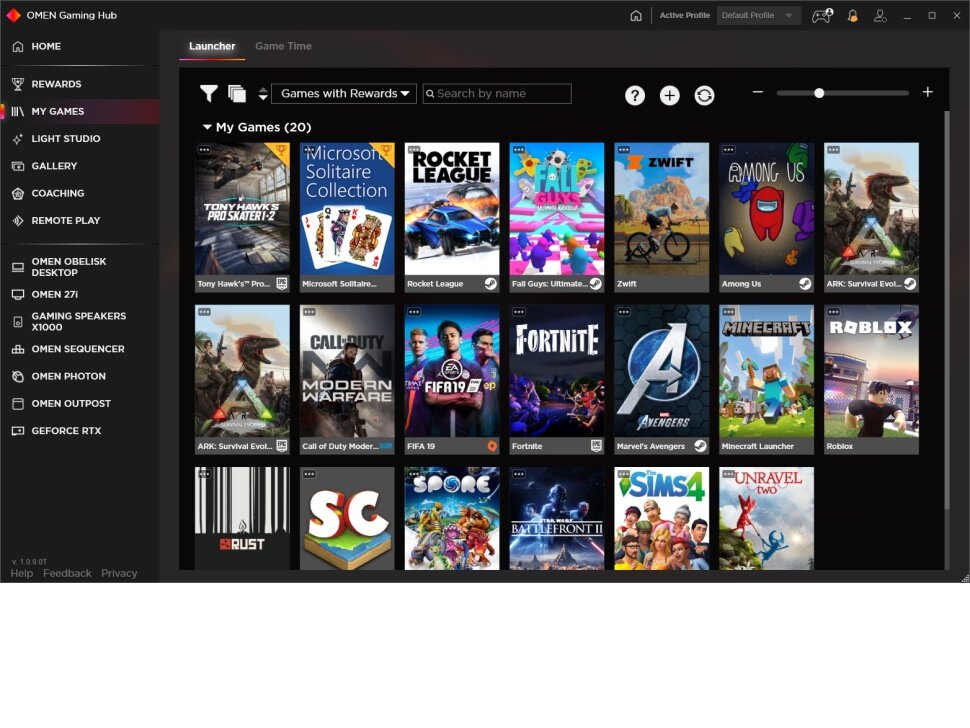Increase tile size with plus icon

coord(927,92)
